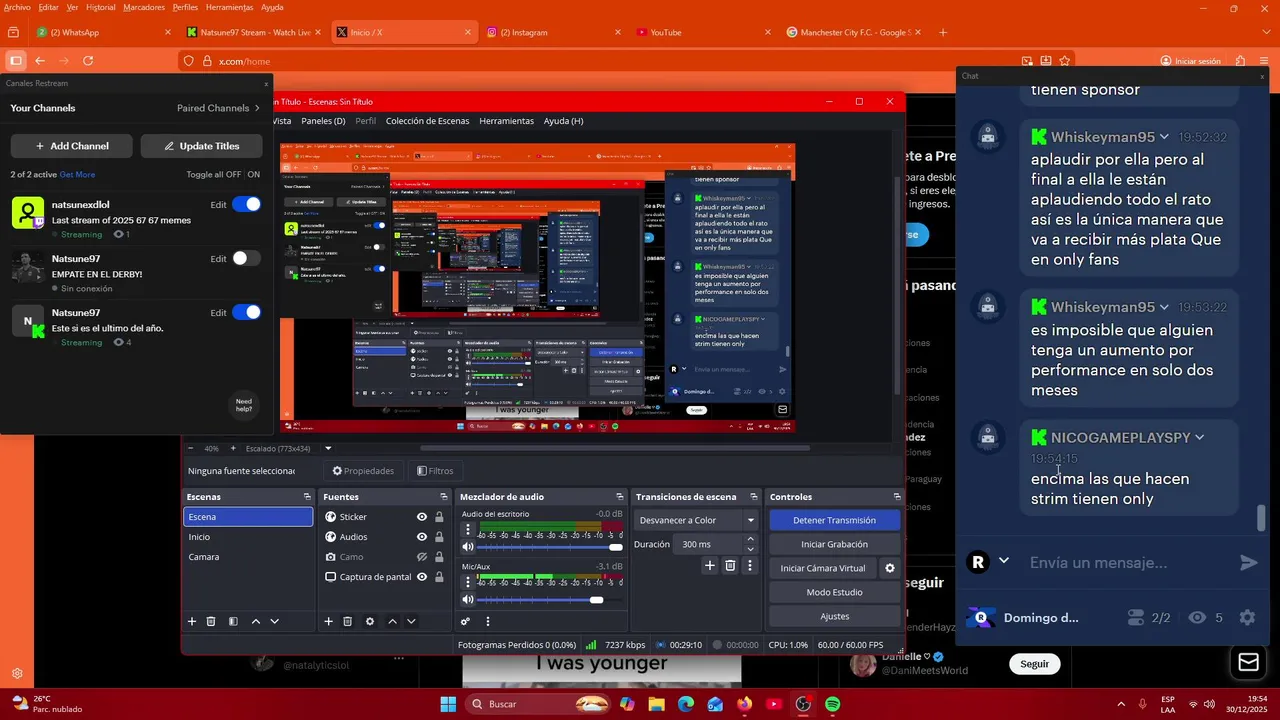Open OBS Studio taskbar icon
This screenshot has height=720, width=1280.
pos(803,704)
